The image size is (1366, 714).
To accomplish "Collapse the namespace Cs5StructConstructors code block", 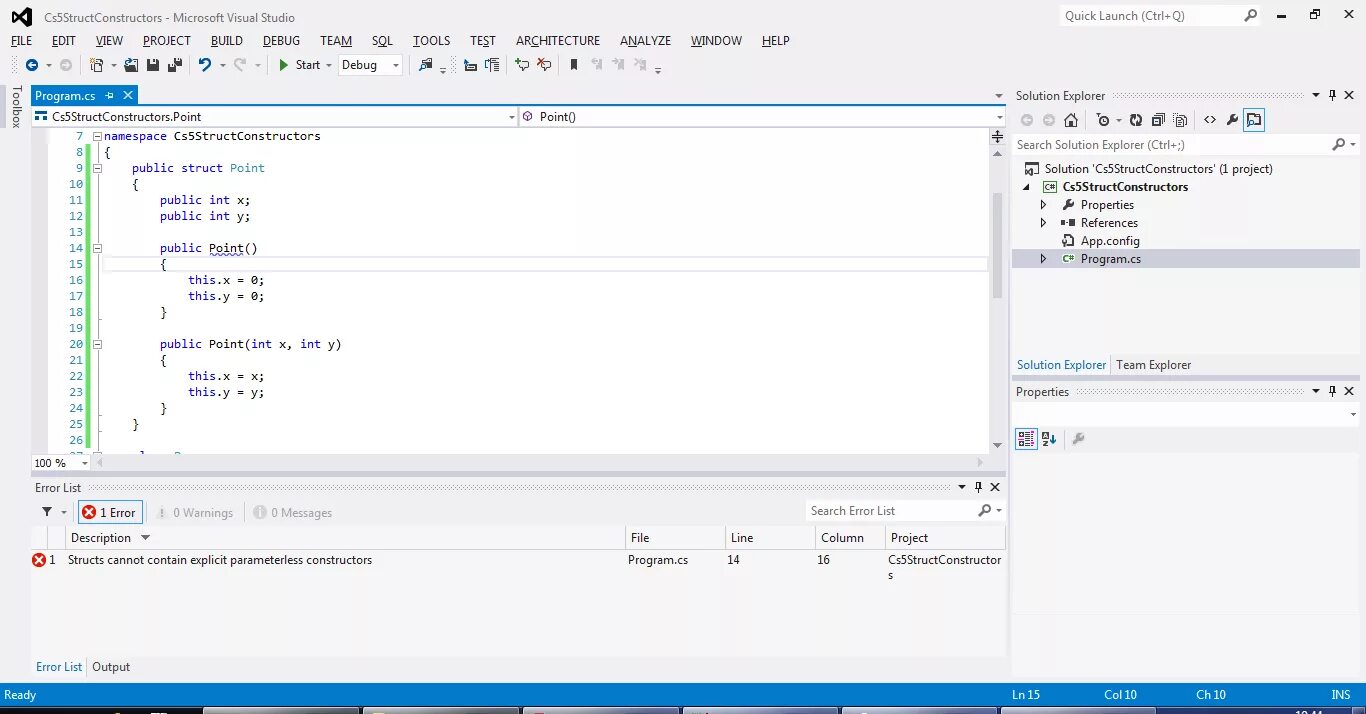I will click(97, 136).
